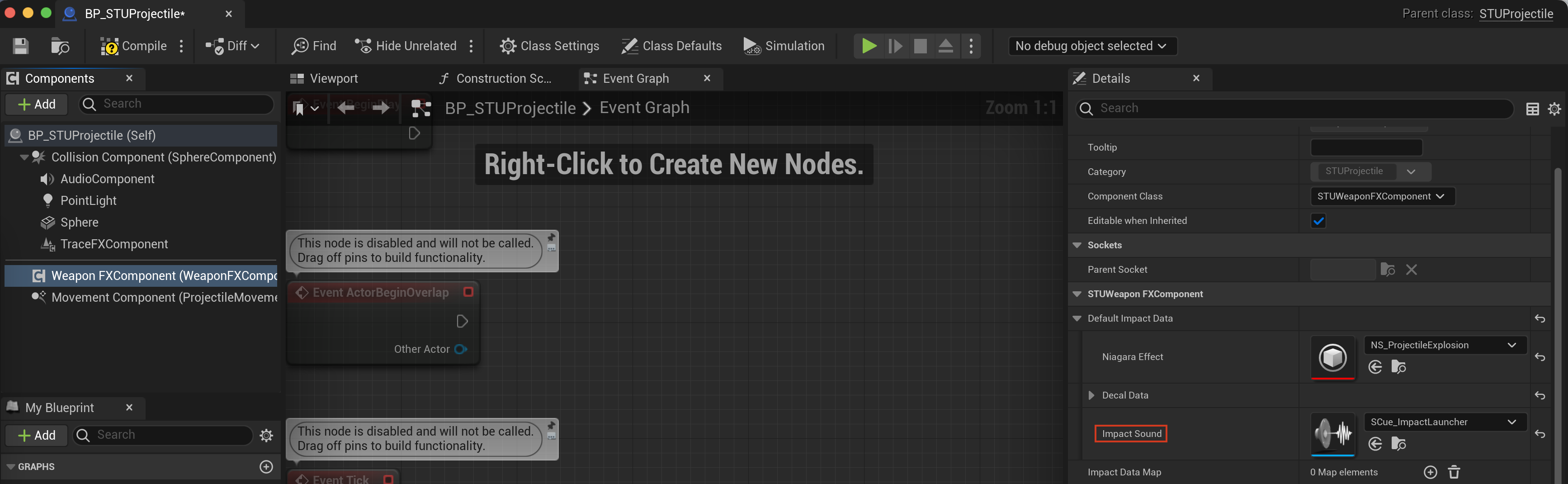Click ActorBeginOverlap execution output pin
Screen dimensions: 1568x484
tap(462, 321)
